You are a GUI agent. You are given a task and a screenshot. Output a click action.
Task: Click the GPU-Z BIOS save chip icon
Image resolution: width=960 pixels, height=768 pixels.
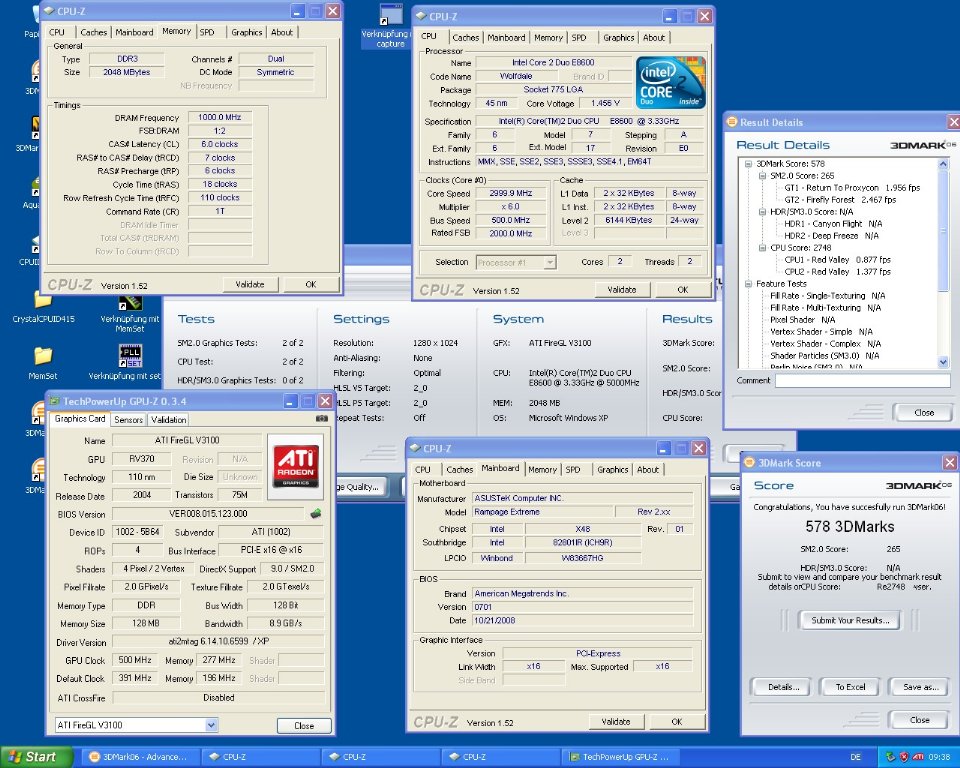coord(315,514)
